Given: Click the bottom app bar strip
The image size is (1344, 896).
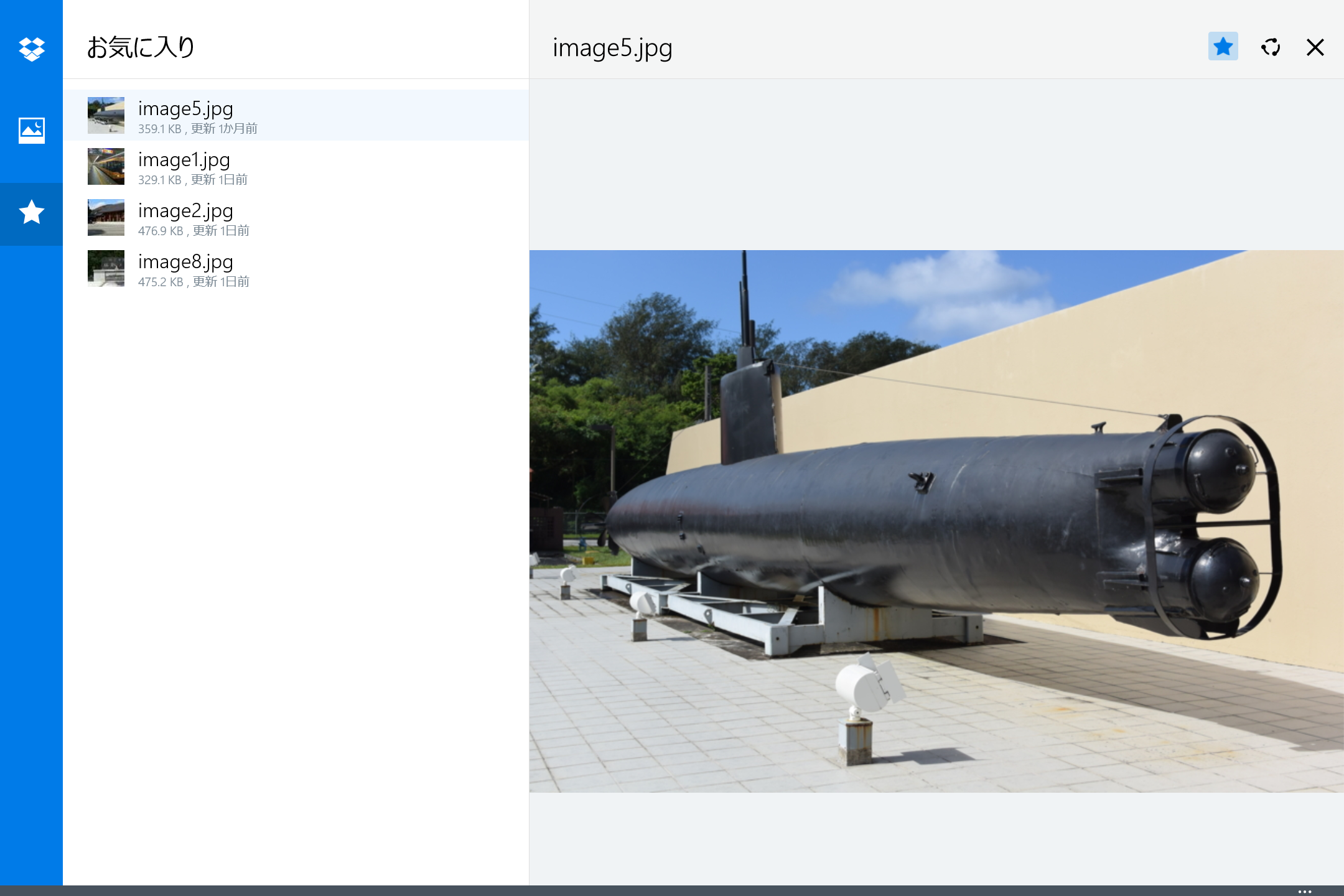Looking at the screenshot, I should [x=672, y=890].
